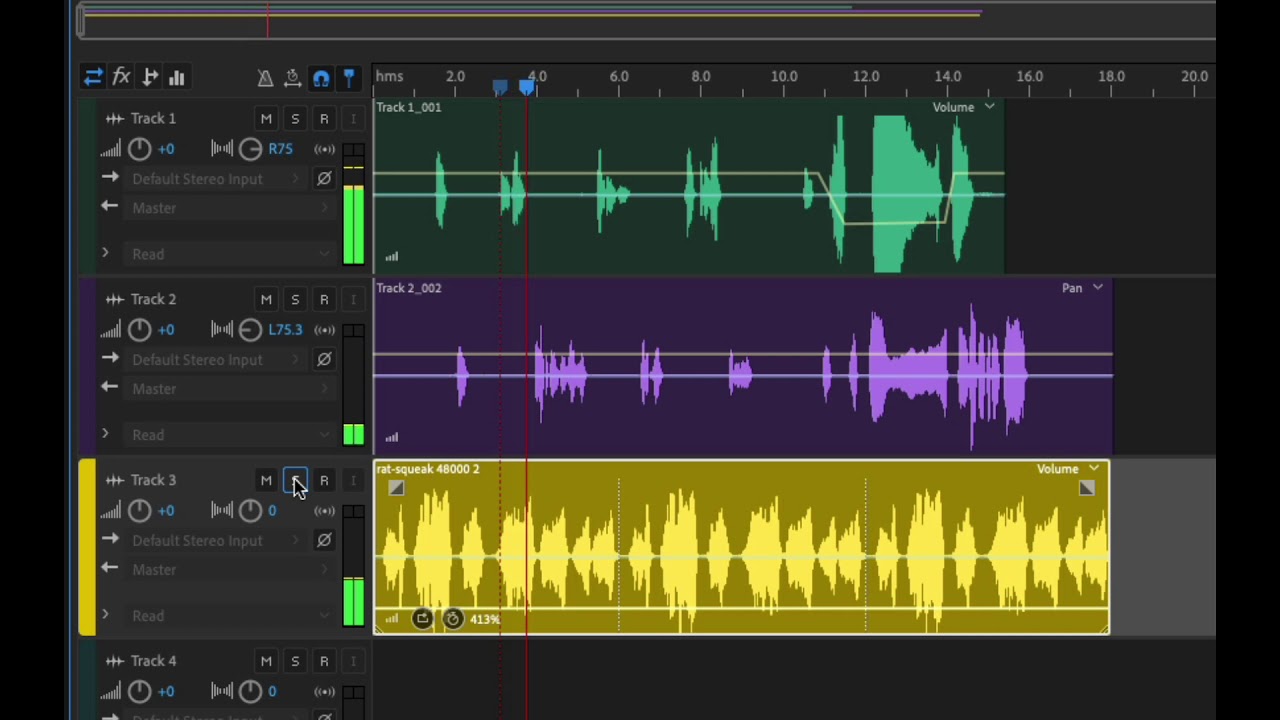This screenshot has height=720, width=1280.
Task: Solo Track 4 with S button
Action: point(295,661)
